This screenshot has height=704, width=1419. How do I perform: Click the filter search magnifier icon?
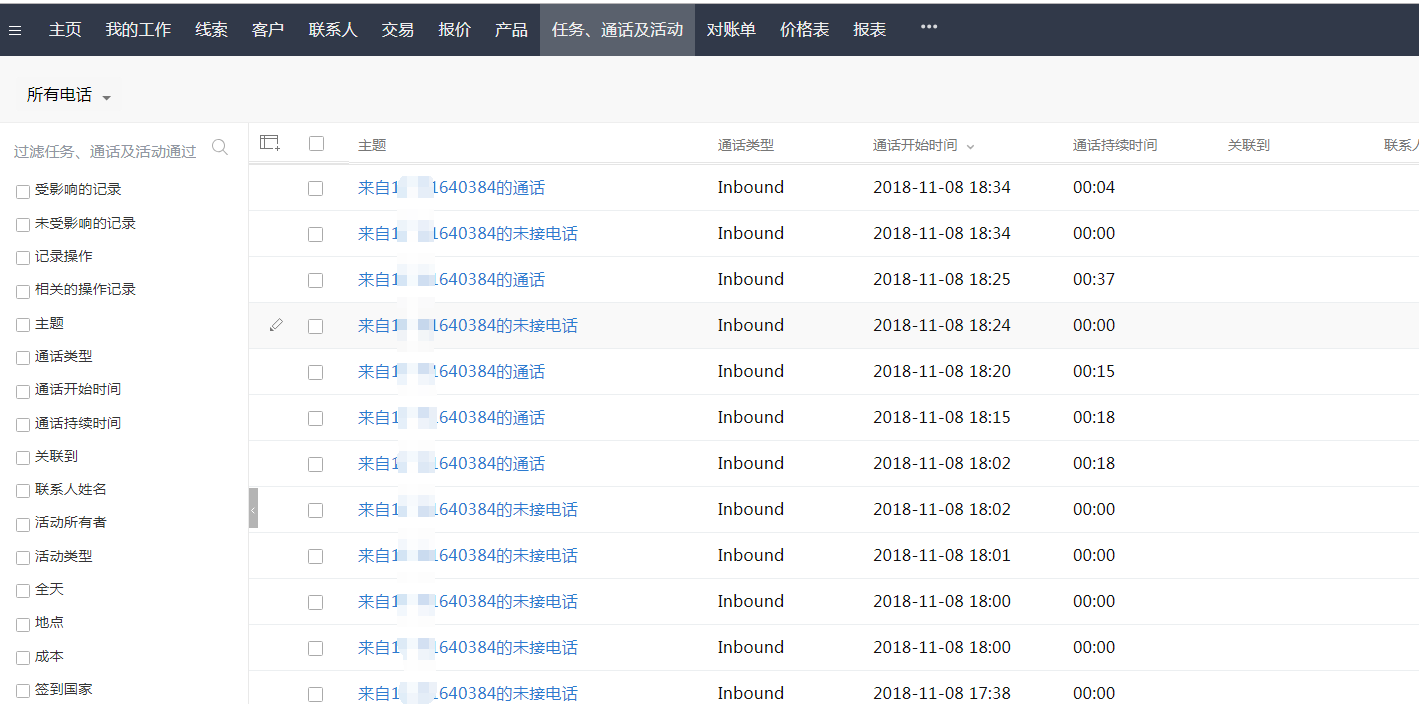pos(220,148)
